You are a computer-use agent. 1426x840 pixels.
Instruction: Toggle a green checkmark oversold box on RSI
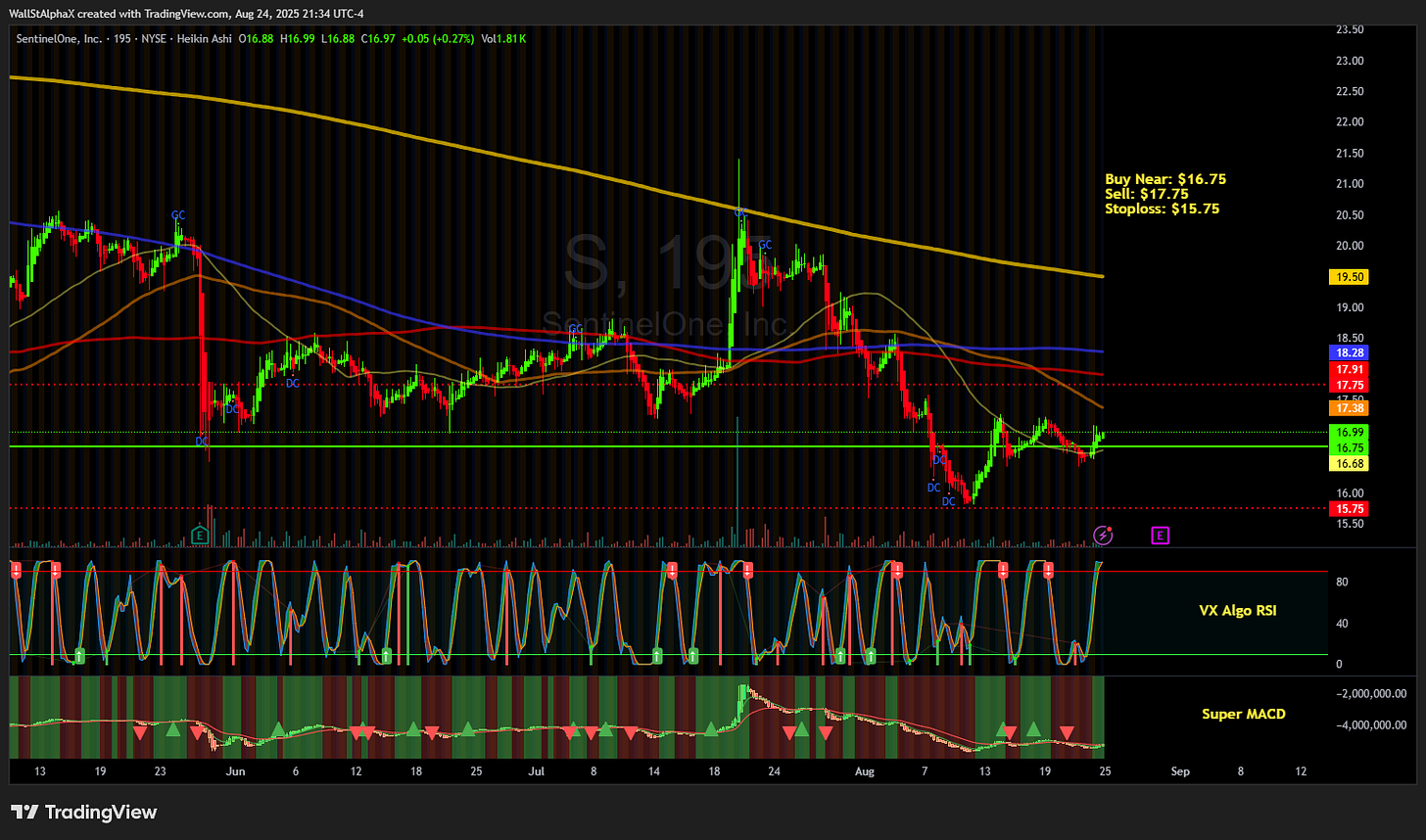[79, 657]
